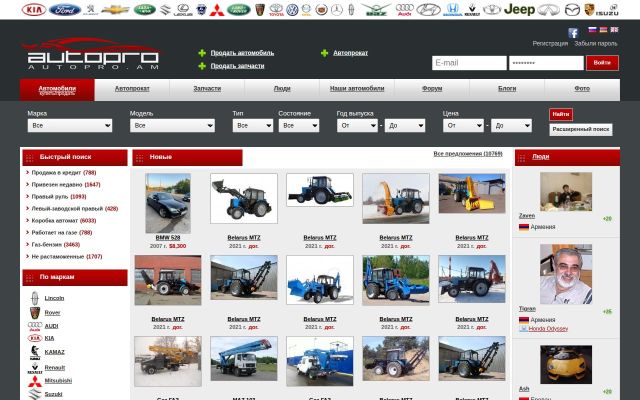Open the Форум tab
Image resolution: width=640 pixels, height=400 pixels.
(432, 89)
